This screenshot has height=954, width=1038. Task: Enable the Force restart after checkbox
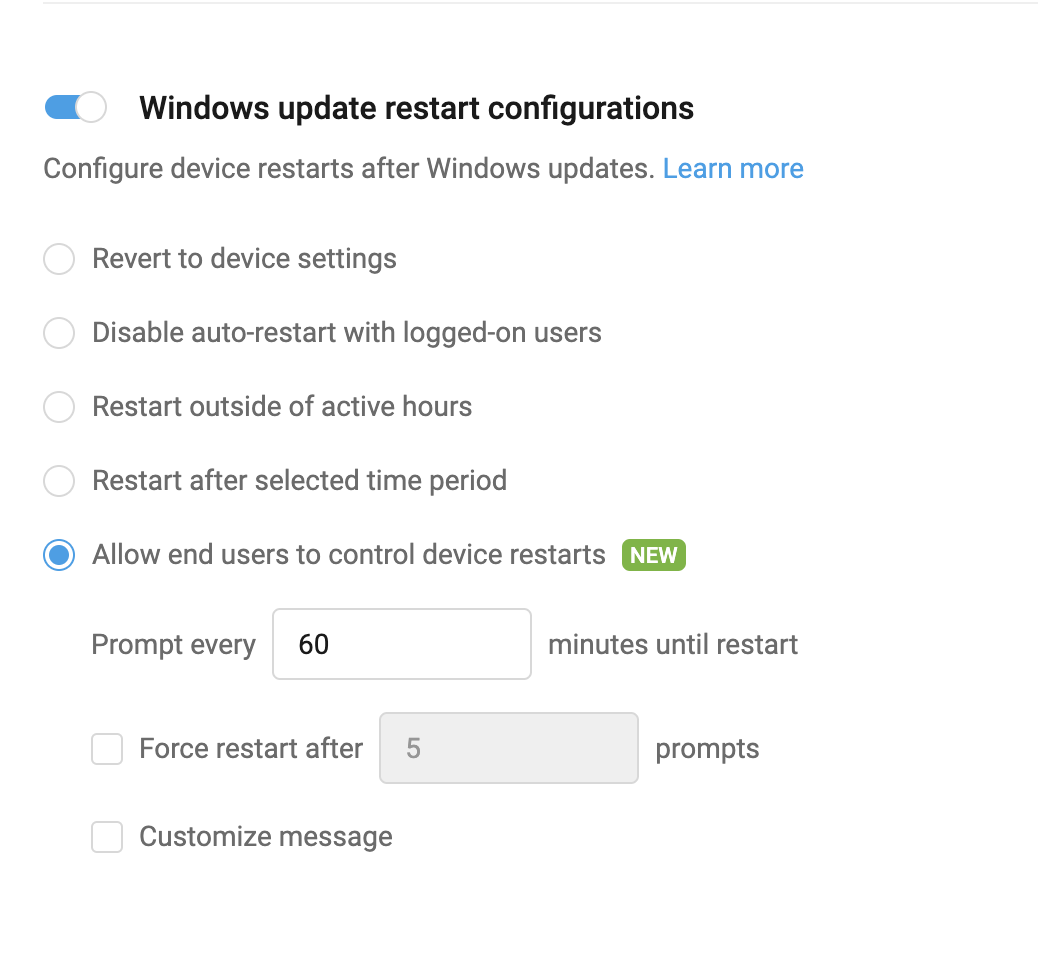click(107, 749)
